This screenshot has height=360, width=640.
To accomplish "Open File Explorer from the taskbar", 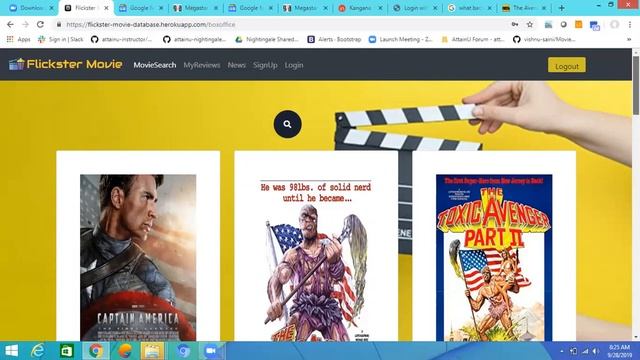I will click(x=152, y=351).
